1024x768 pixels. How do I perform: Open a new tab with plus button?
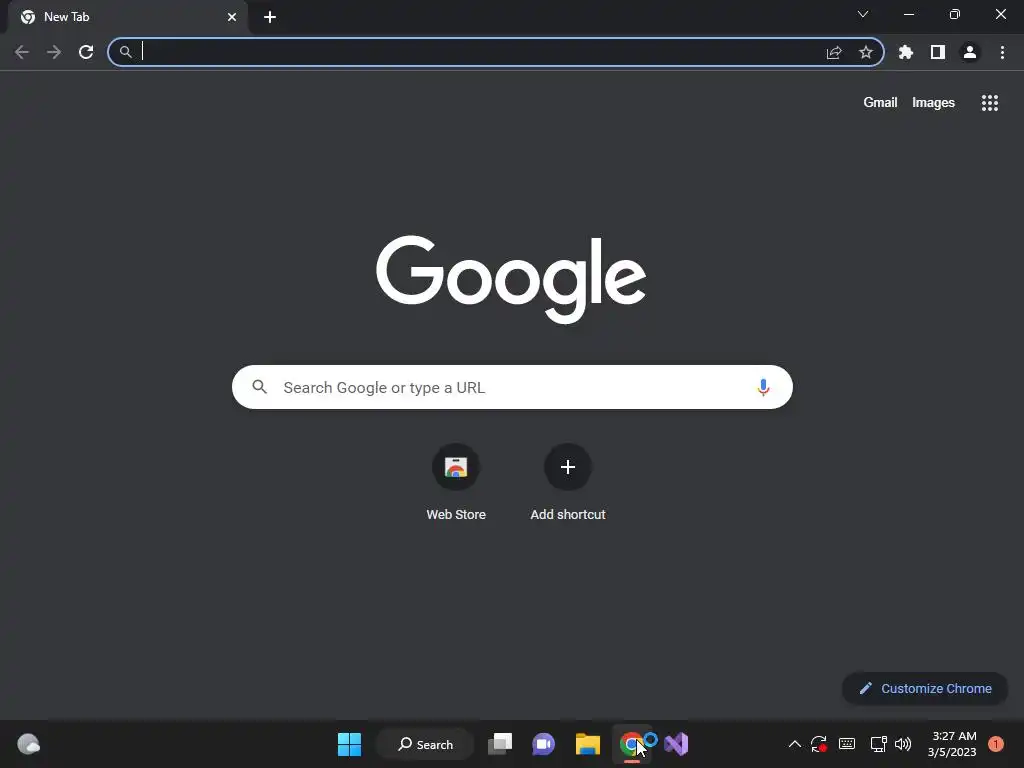(x=270, y=17)
